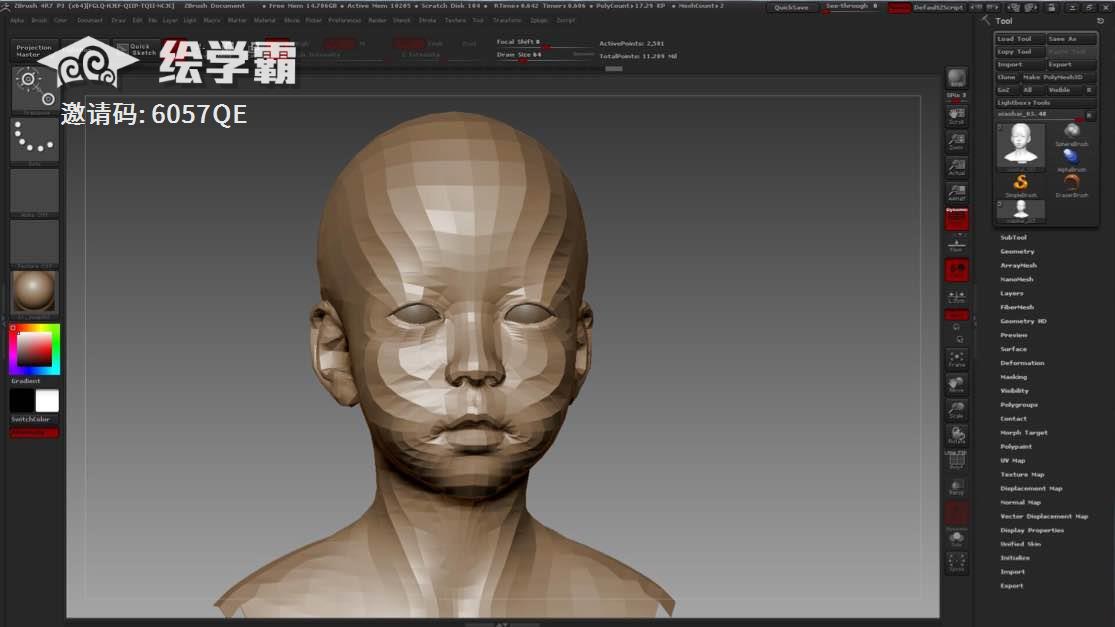Click the Xpose icon
Image resolution: width=1115 pixels, height=627 pixels.
pos(956,563)
